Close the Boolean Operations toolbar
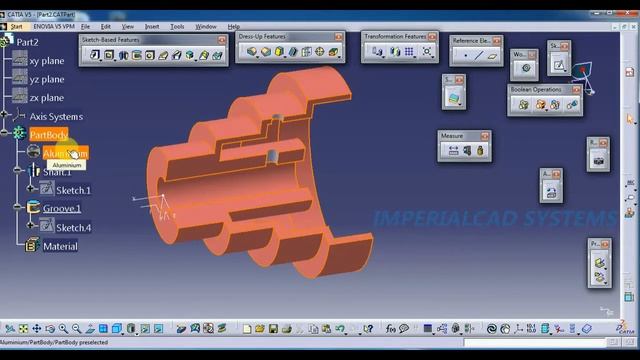 point(576,89)
